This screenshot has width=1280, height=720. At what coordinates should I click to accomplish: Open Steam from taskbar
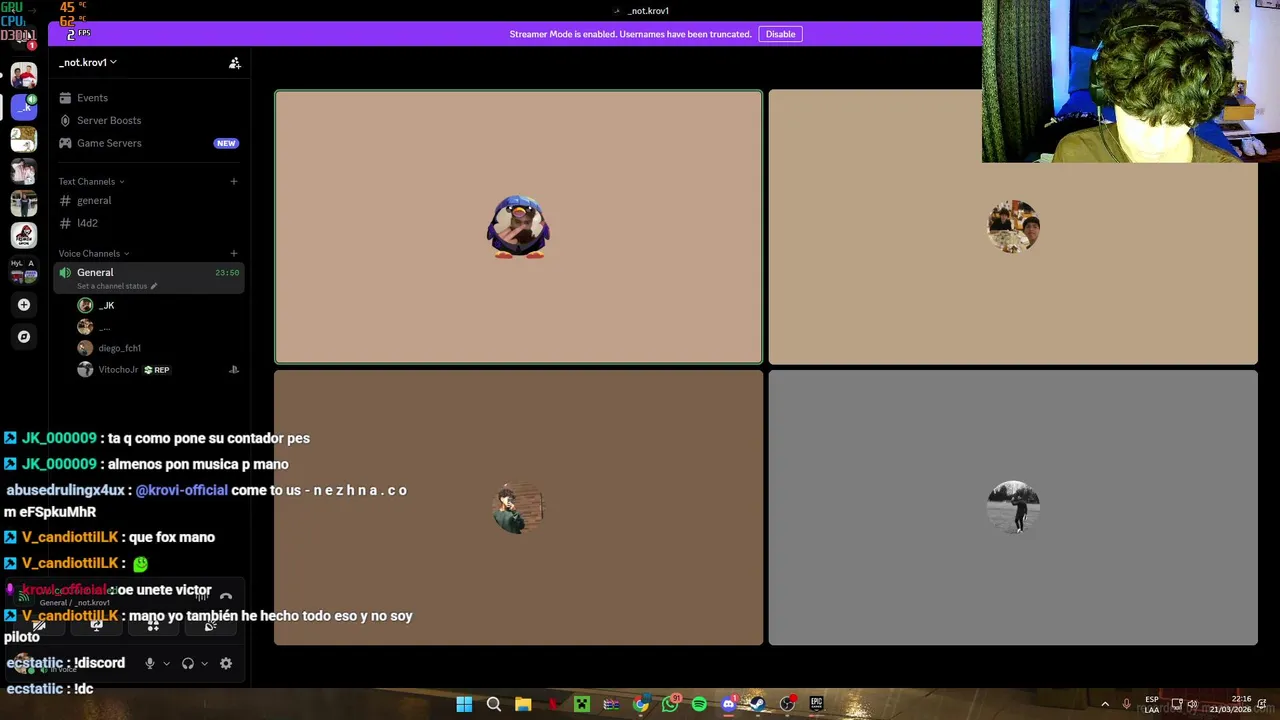pyautogui.click(x=758, y=704)
